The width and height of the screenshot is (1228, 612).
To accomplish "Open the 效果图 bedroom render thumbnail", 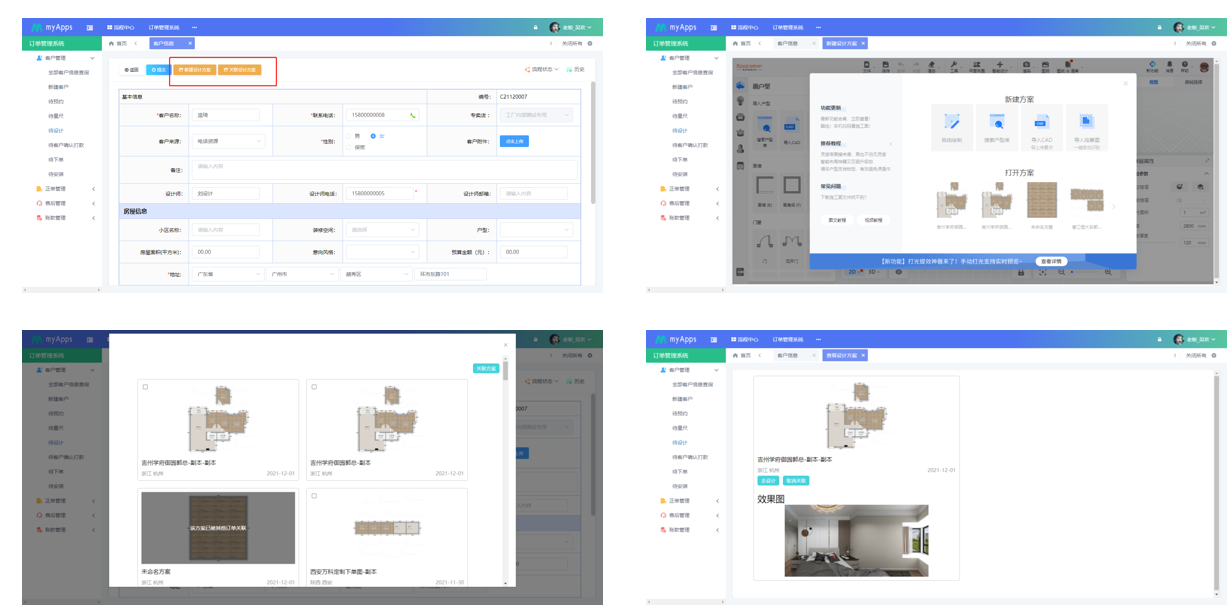I will pyautogui.click(x=856, y=540).
